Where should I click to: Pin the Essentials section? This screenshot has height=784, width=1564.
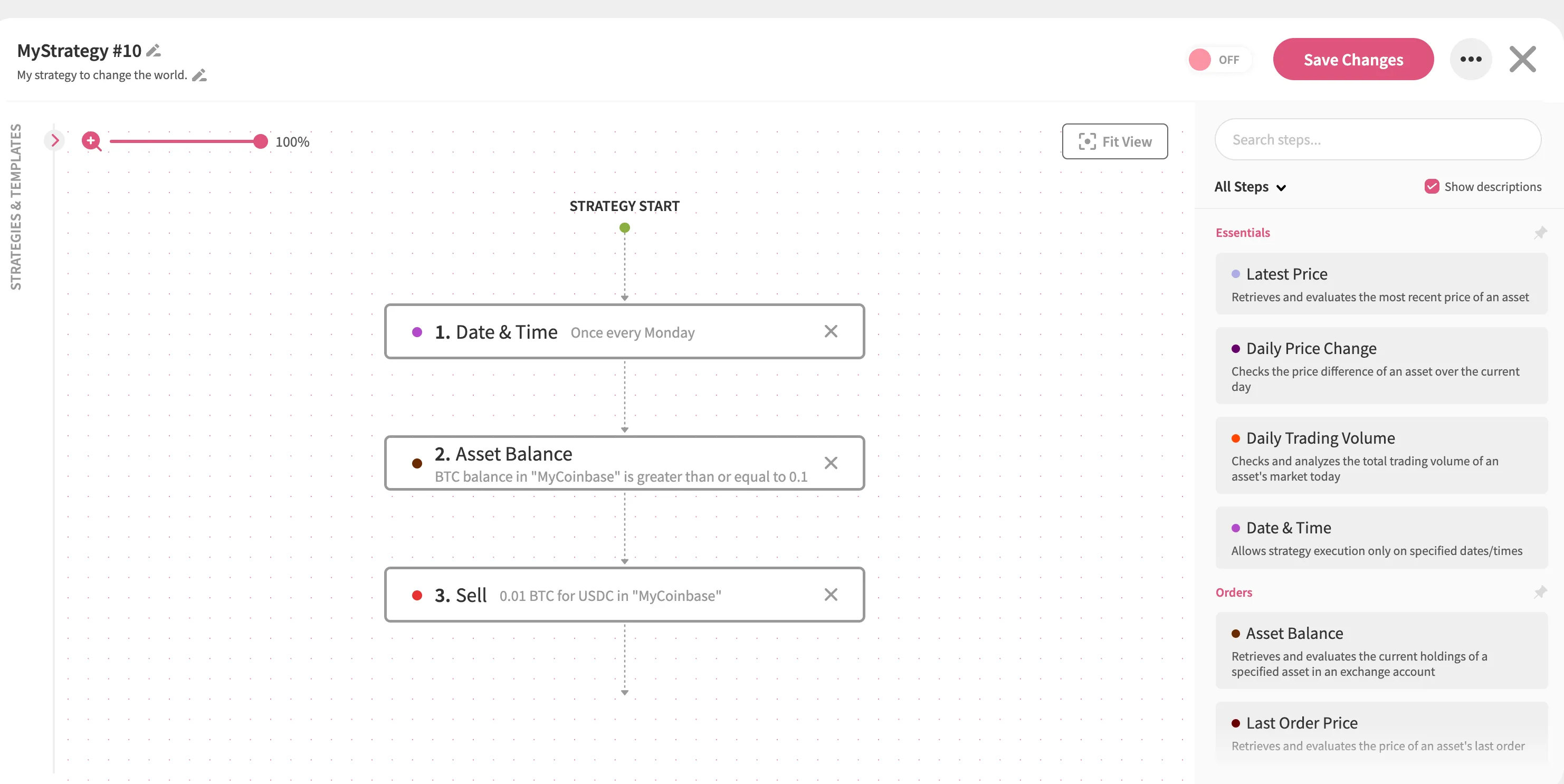1540,233
